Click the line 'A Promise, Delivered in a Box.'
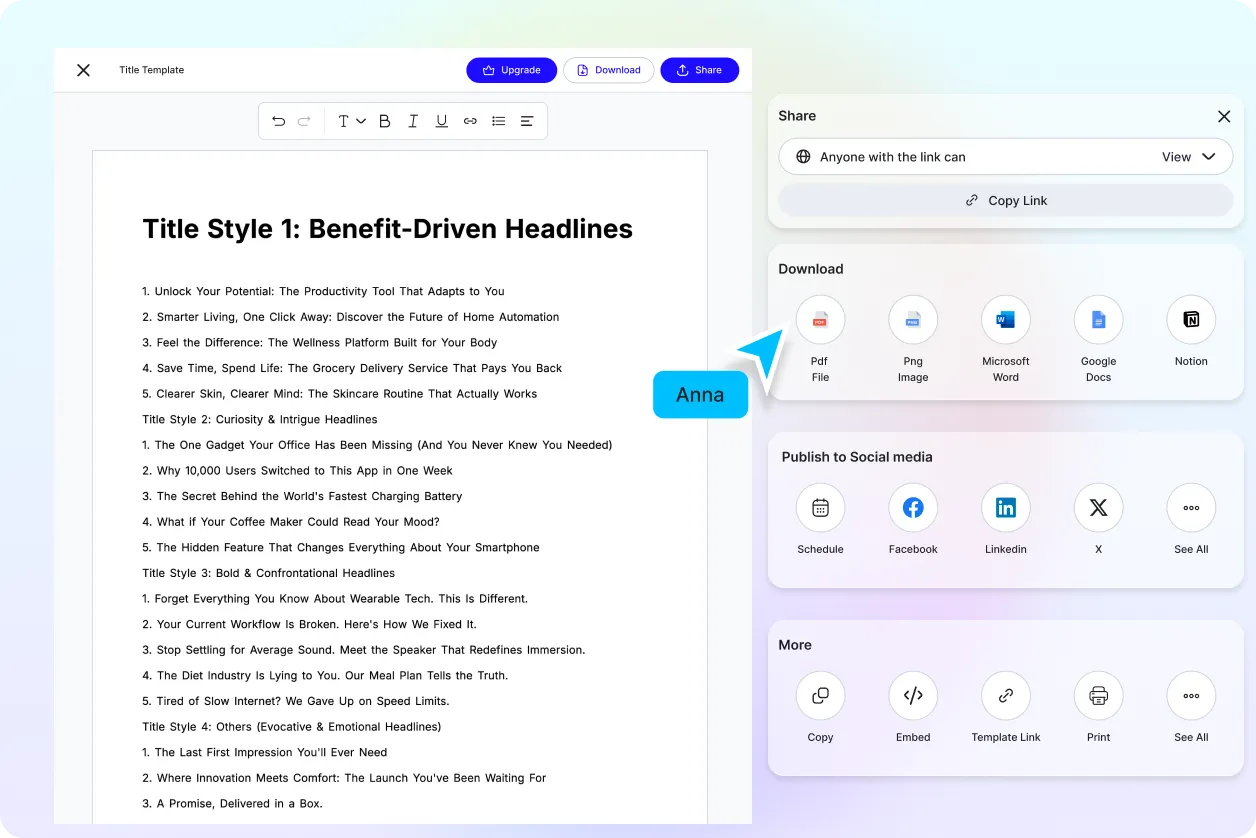This screenshot has height=838, width=1256. [232, 803]
